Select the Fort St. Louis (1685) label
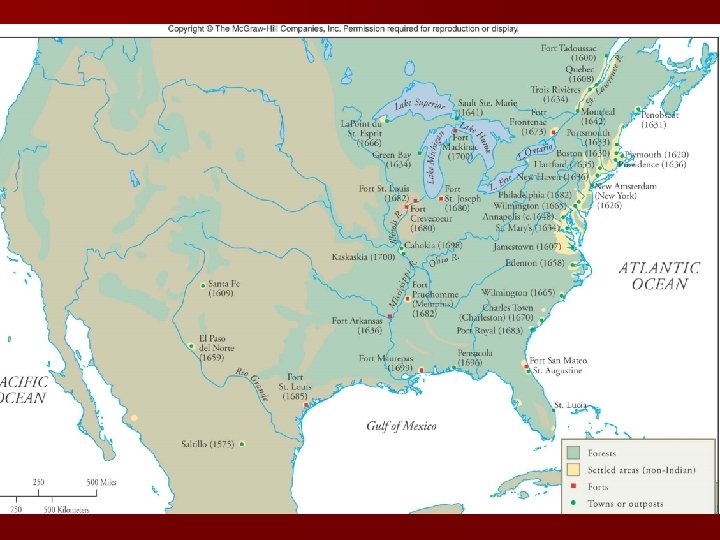Viewport: 720px width, 540px height. click(295, 387)
